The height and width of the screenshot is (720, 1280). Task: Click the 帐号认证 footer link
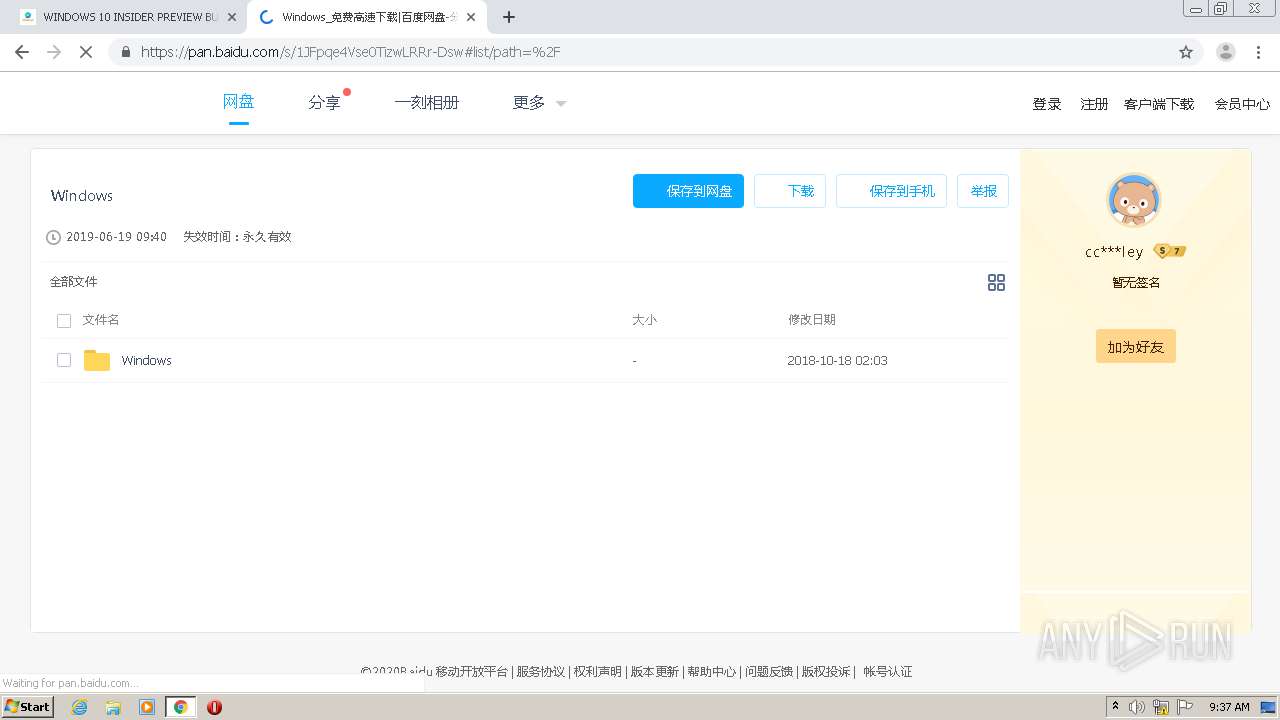888,672
